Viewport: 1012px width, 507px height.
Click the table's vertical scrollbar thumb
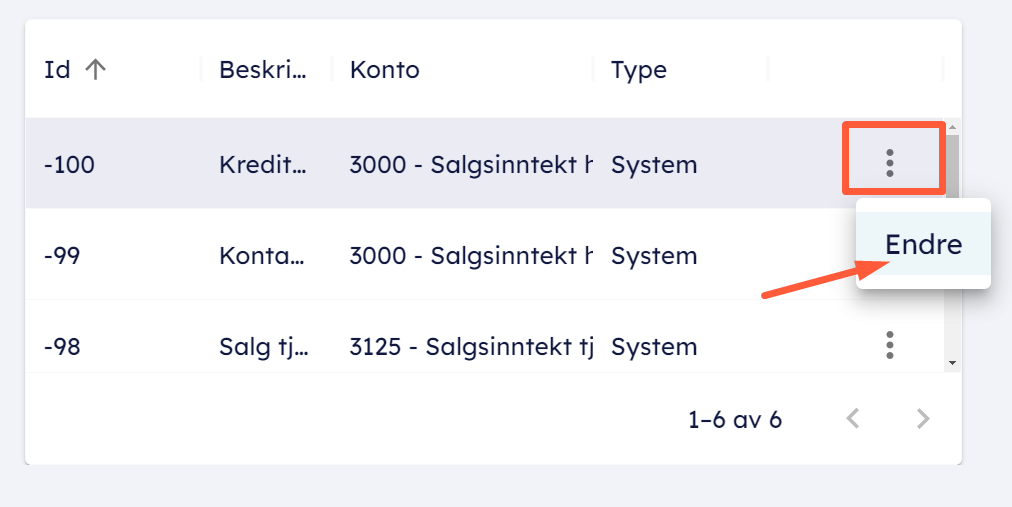(x=952, y=170)
